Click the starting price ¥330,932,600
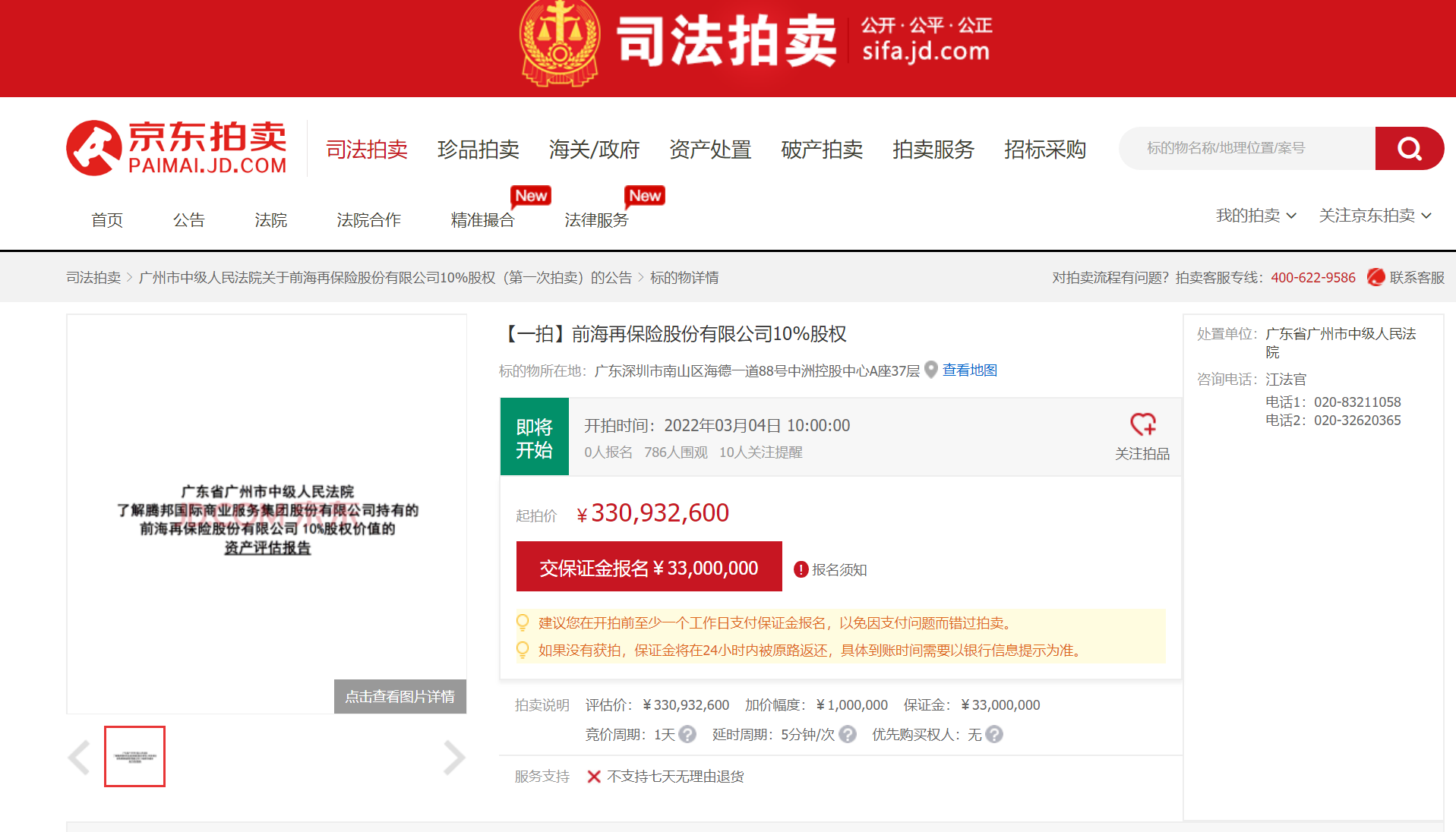 coord(652,513)
